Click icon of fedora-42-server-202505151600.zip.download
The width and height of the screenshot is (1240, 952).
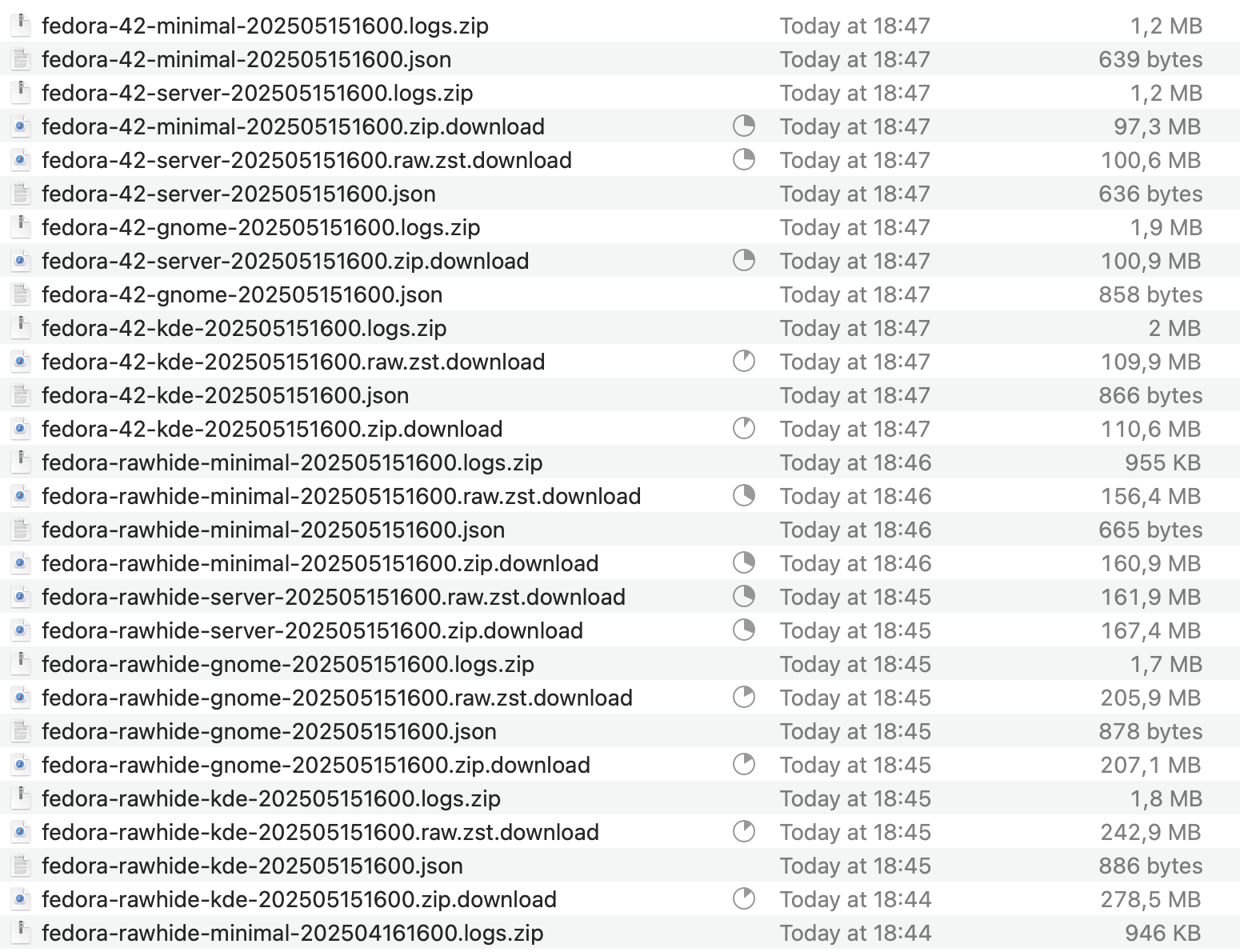[x=21, y=261]
